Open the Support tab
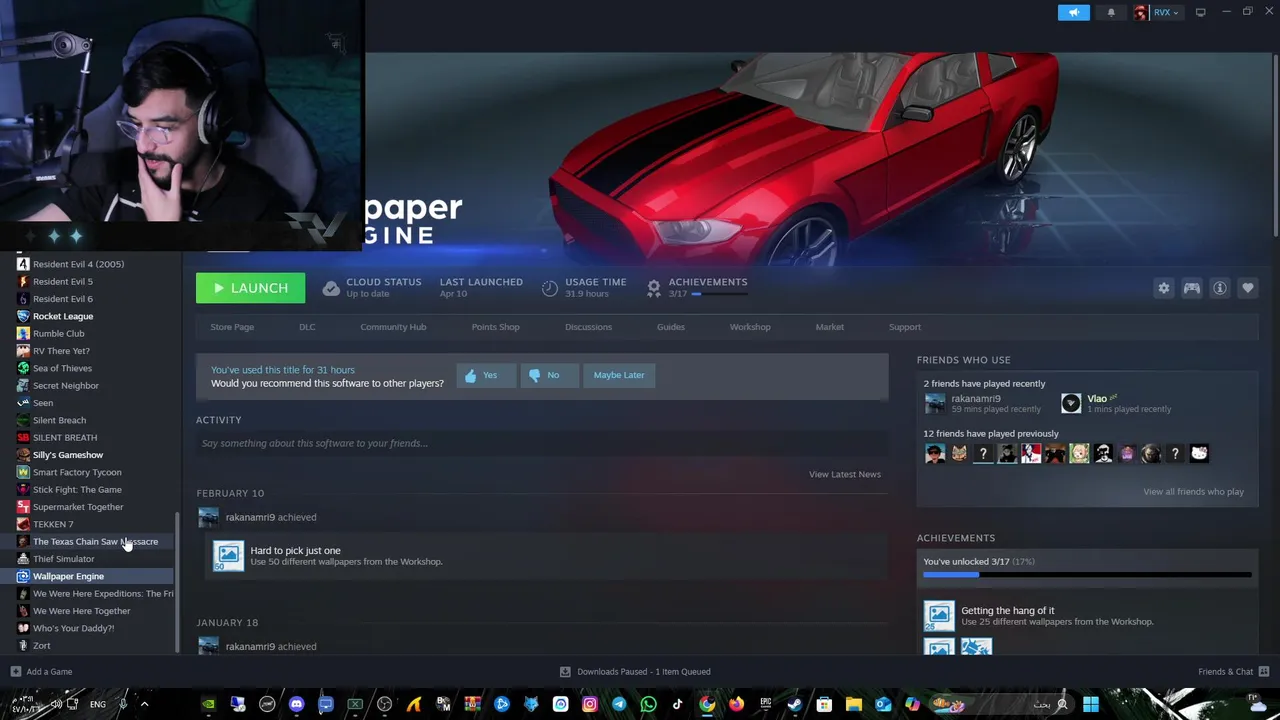The image size is (1280, 720). (x=905, y=327)
